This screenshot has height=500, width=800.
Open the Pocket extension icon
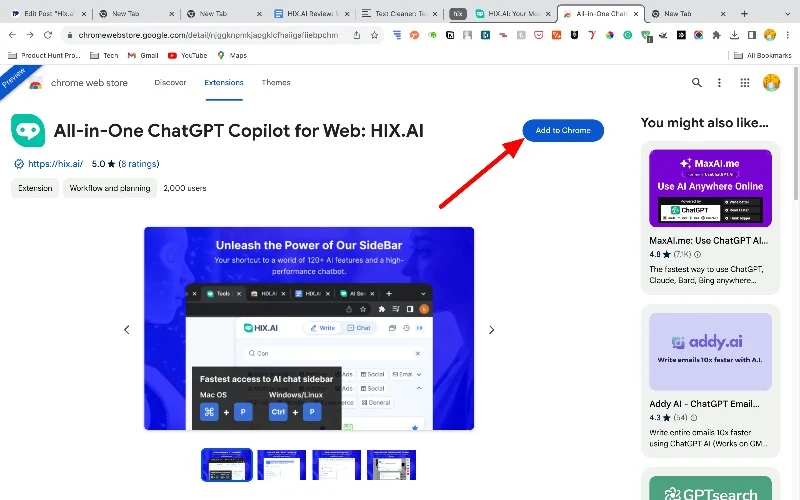click(x=538, y=35)
